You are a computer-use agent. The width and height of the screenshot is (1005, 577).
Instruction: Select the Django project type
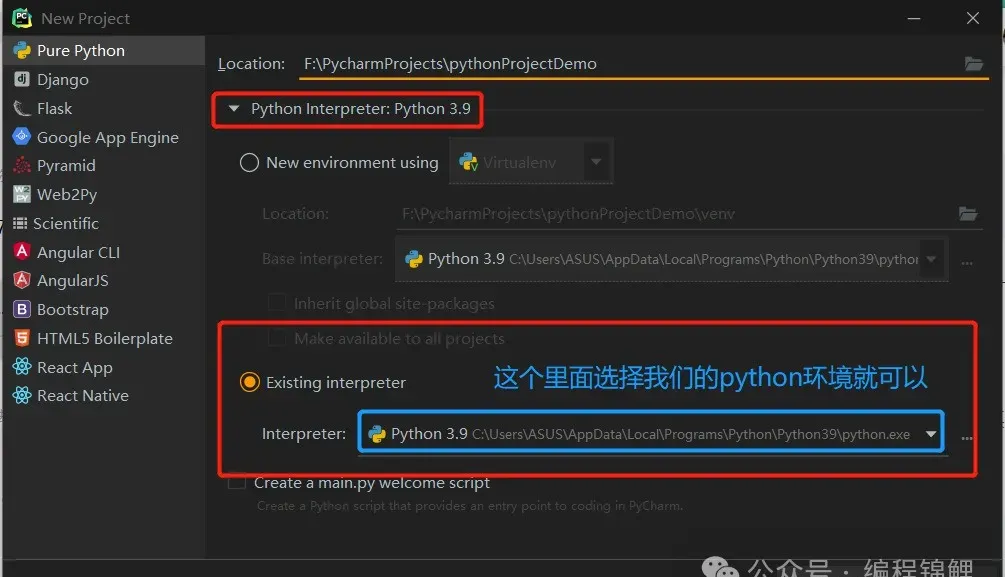pos(104,79)
